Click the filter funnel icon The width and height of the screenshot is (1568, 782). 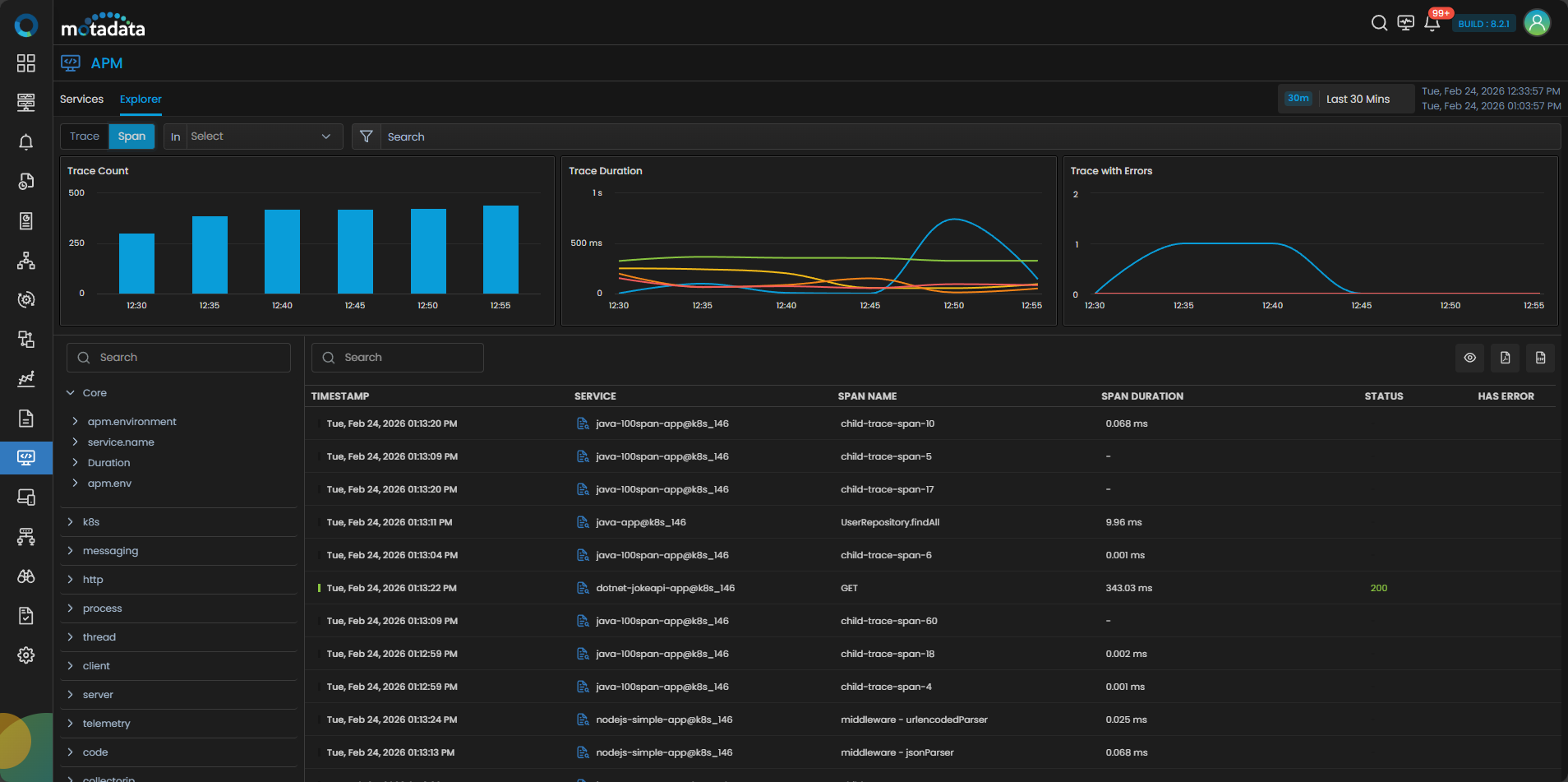coord(367,137)
